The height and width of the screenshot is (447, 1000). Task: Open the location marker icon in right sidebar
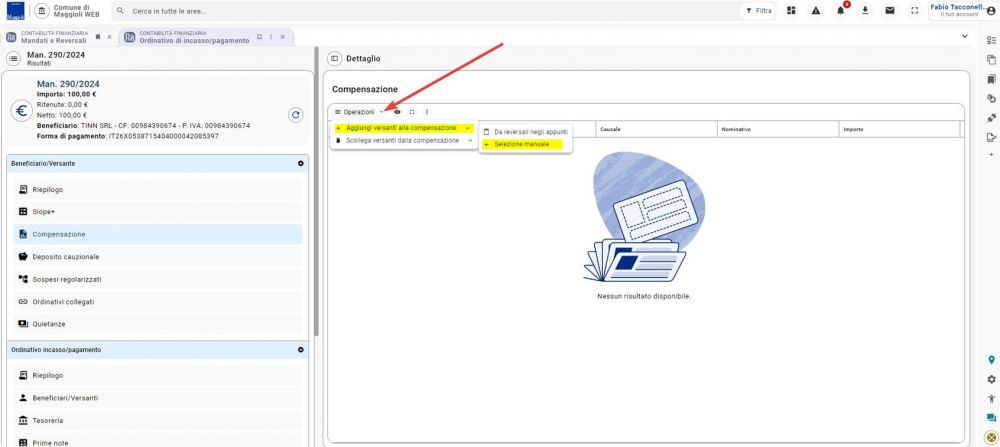tap(991, 360)
